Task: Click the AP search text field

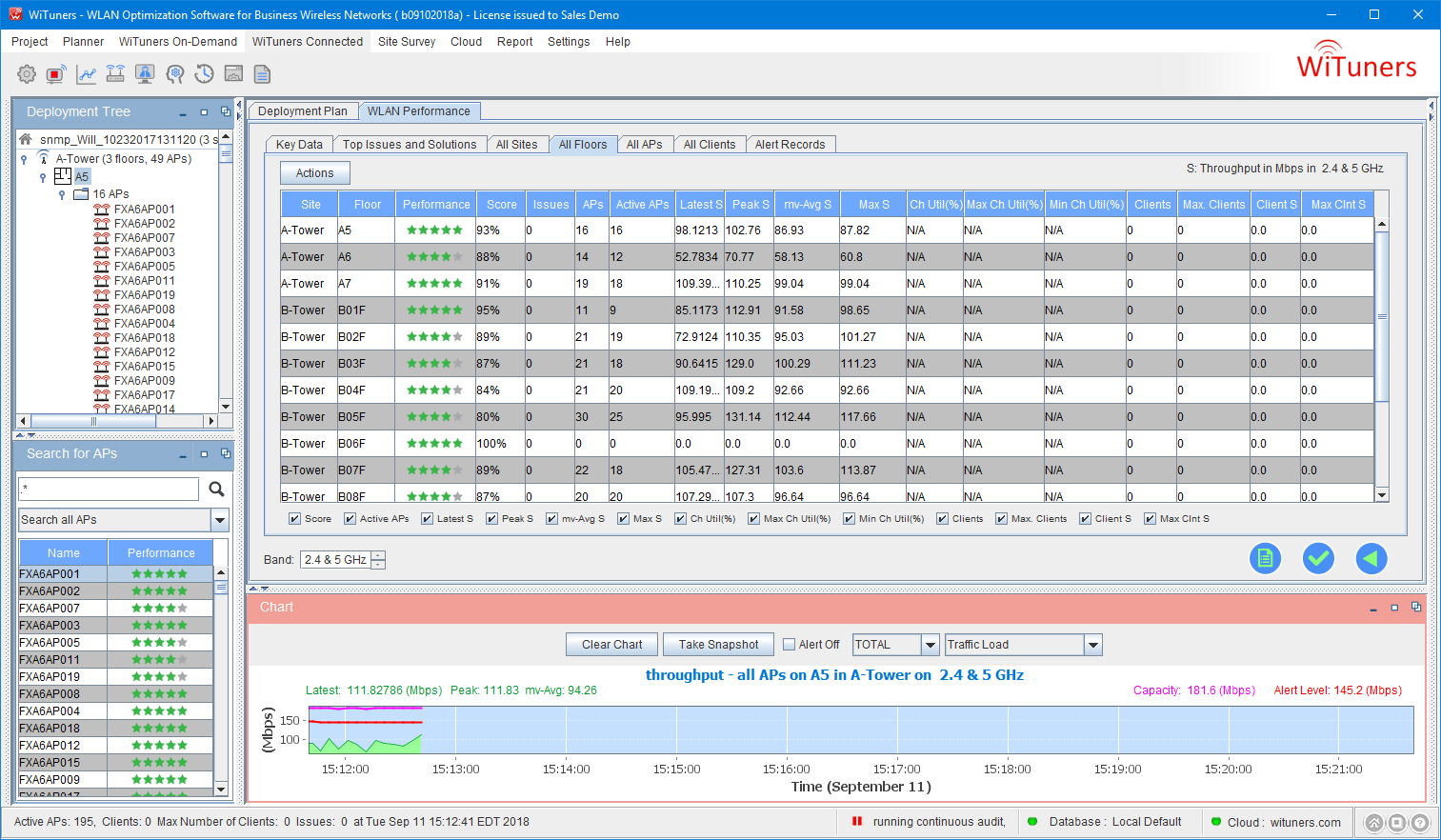Action: 109,489
